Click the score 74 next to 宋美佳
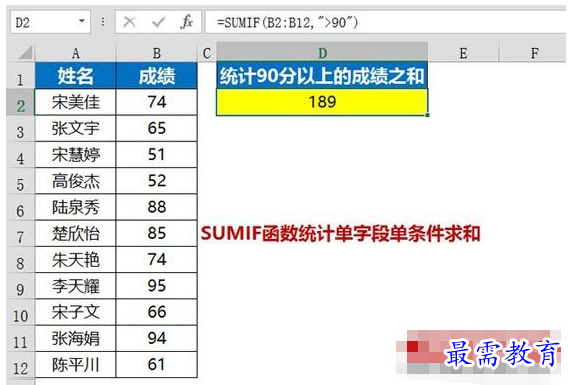Viewport: 568px width, 385px height. point(156,102)
